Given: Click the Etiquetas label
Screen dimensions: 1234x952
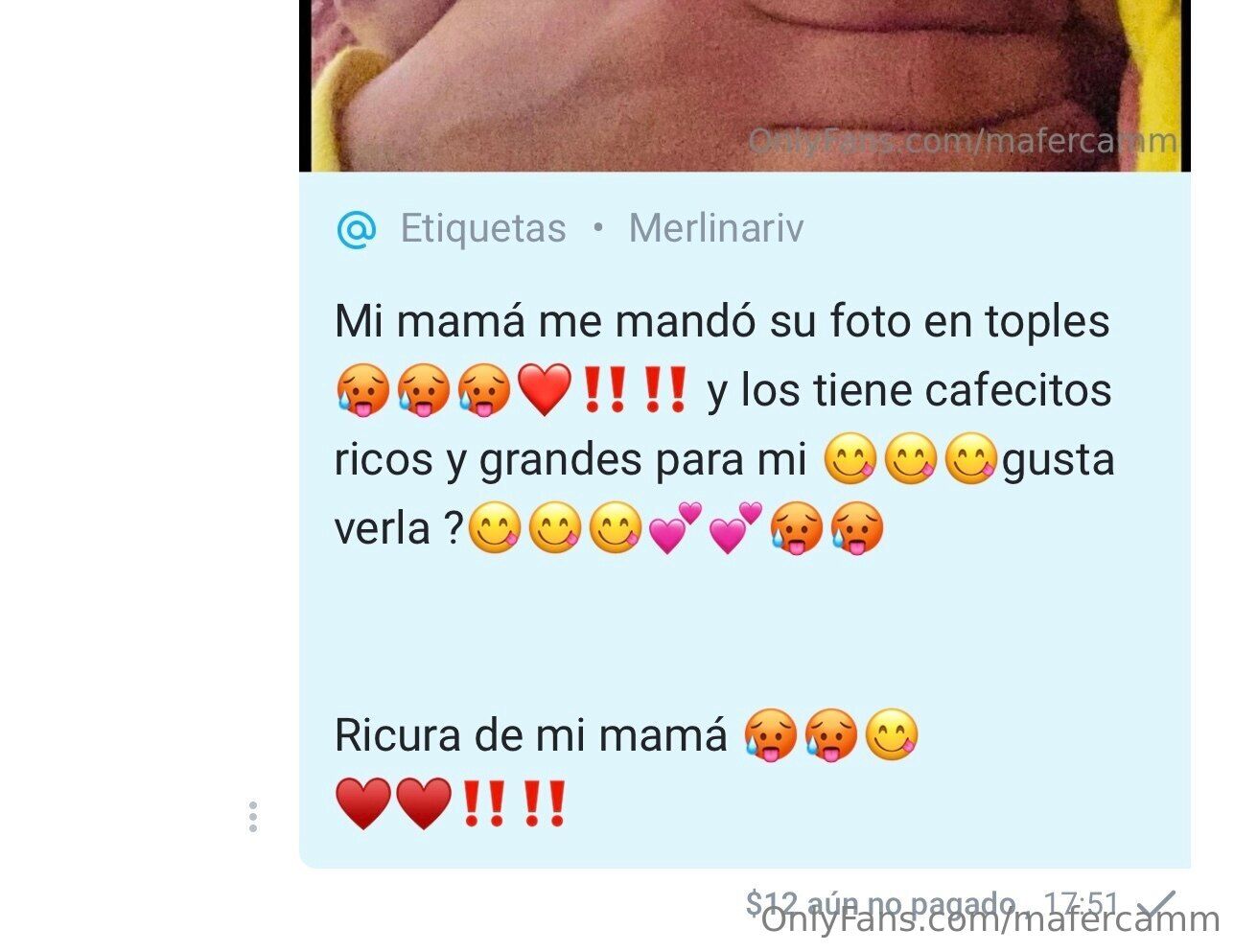Looking at the screenshot, I should (483, 229).
